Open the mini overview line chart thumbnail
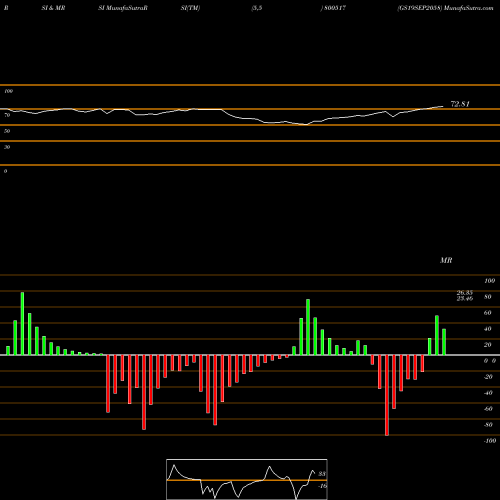Image resolution: width=500 pixels, height=500 pixels. (x=247, y=479)
